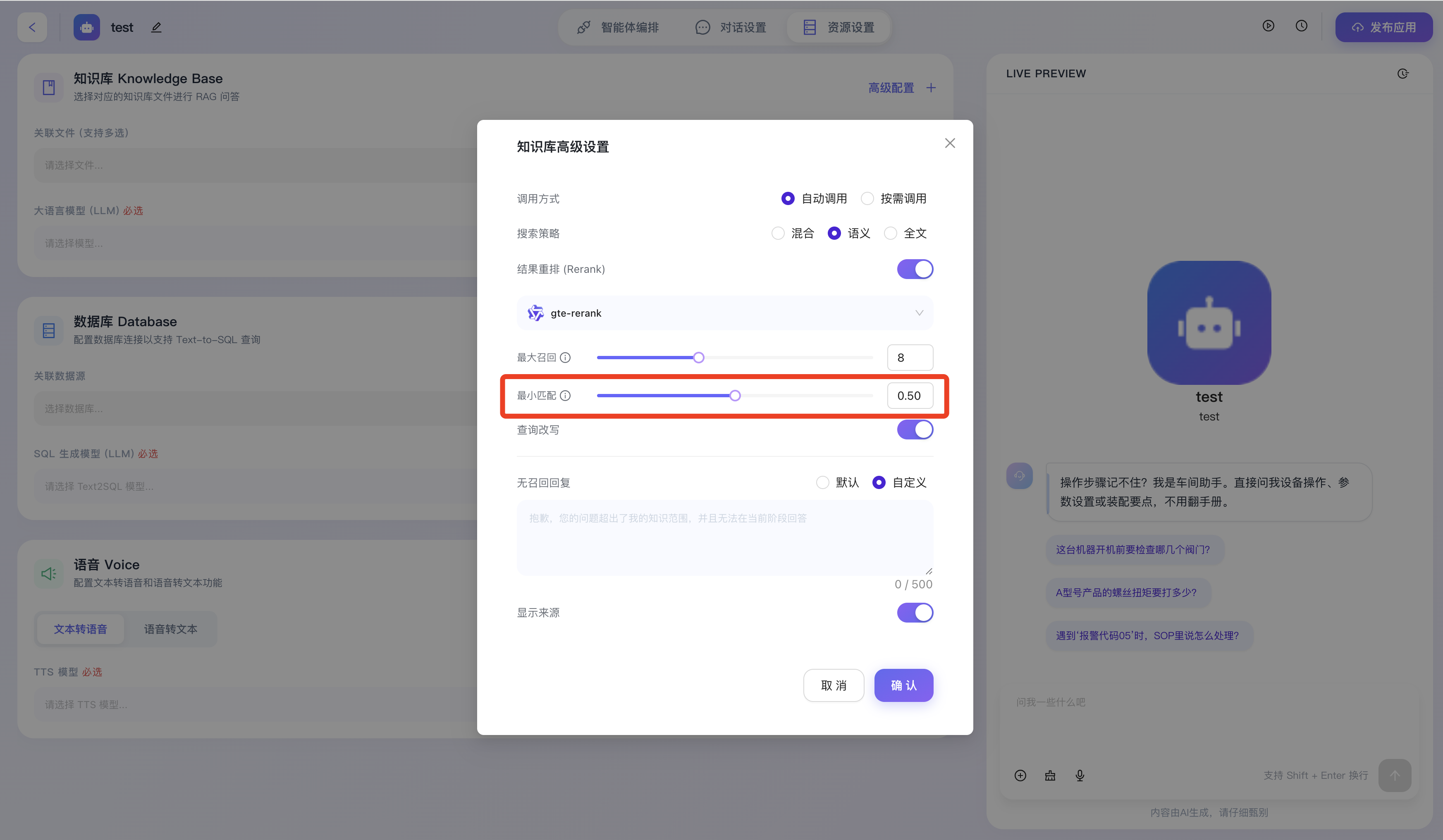Open the 智能体编排 tab
This screenshot has height=840, width=1443.
[x=618, y=27]
